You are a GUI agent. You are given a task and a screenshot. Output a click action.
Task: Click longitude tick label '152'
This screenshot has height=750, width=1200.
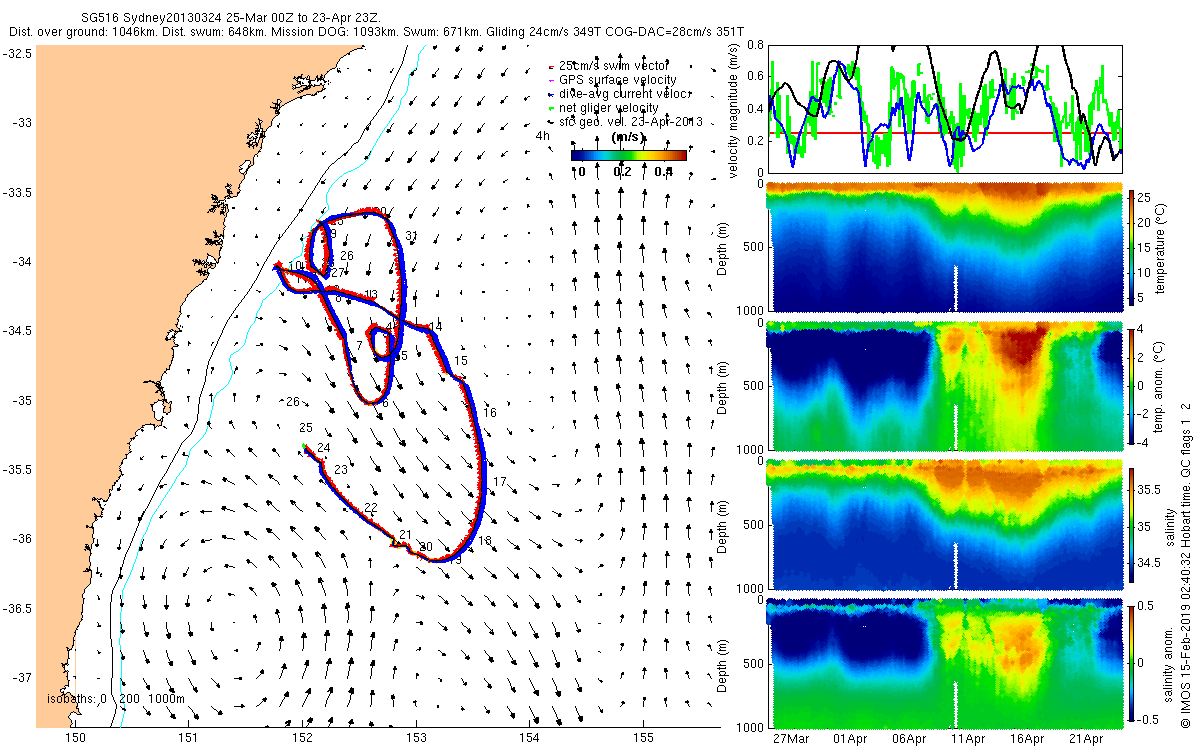(303, 738)
